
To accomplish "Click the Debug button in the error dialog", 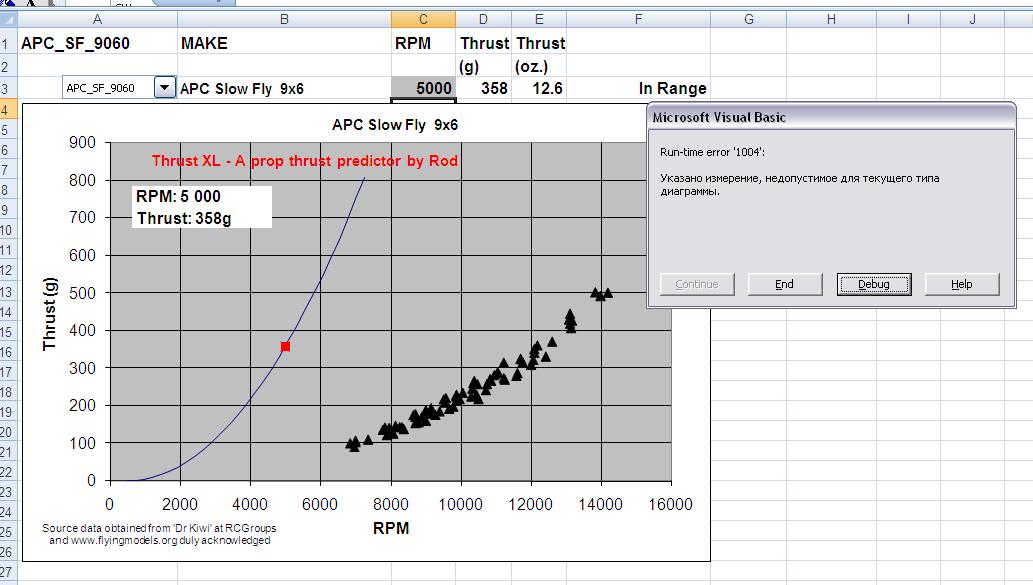I will pos(874,284).
